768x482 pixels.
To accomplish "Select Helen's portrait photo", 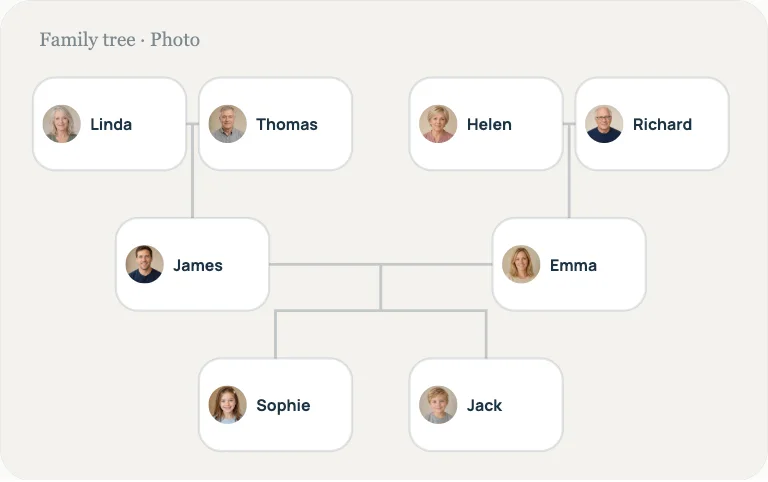I will tap(438, 124).
